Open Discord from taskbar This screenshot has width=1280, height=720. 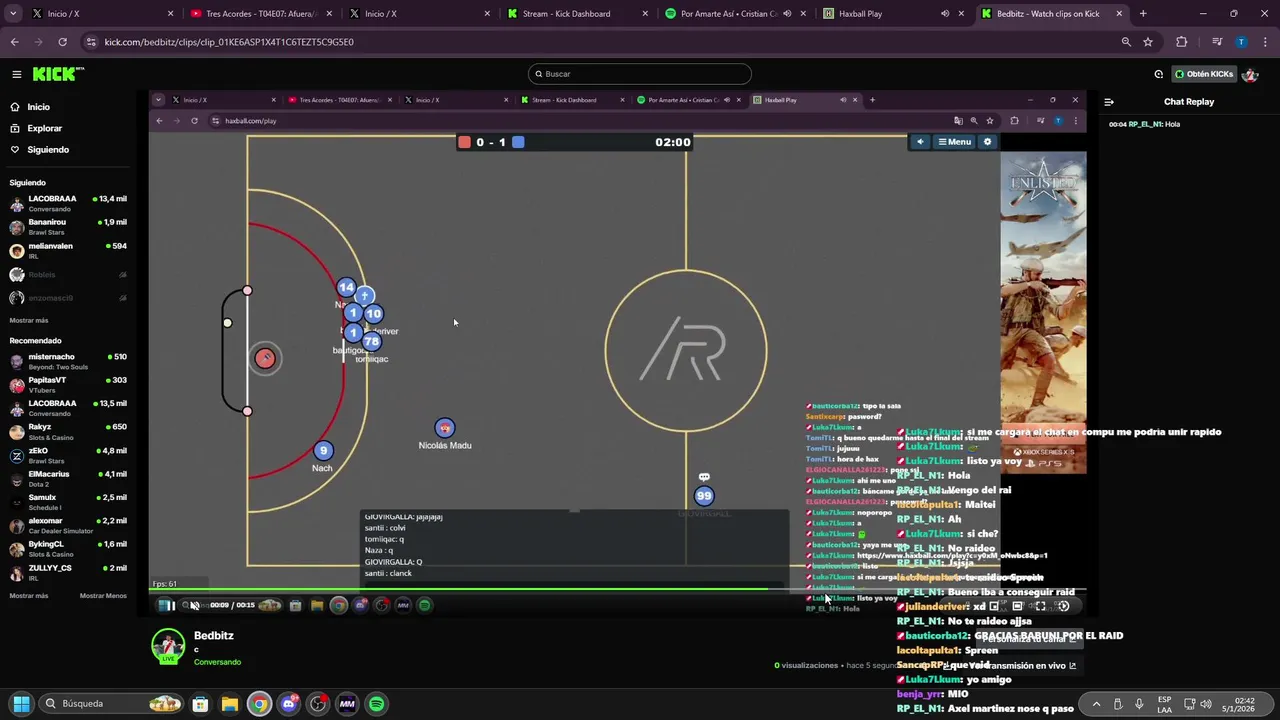[x=288, y=704]
